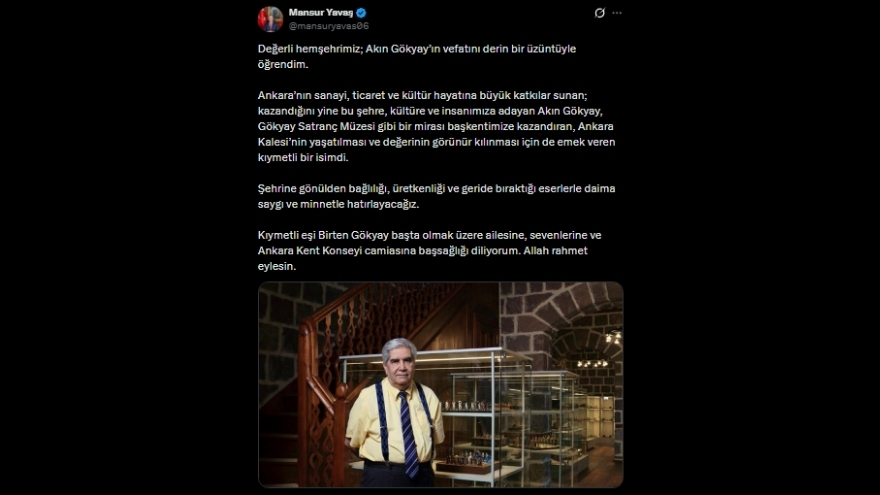Open the @mansuryavas06 handle link
Viewport: 880px width, 495px height.
click(x=328, y=26)
